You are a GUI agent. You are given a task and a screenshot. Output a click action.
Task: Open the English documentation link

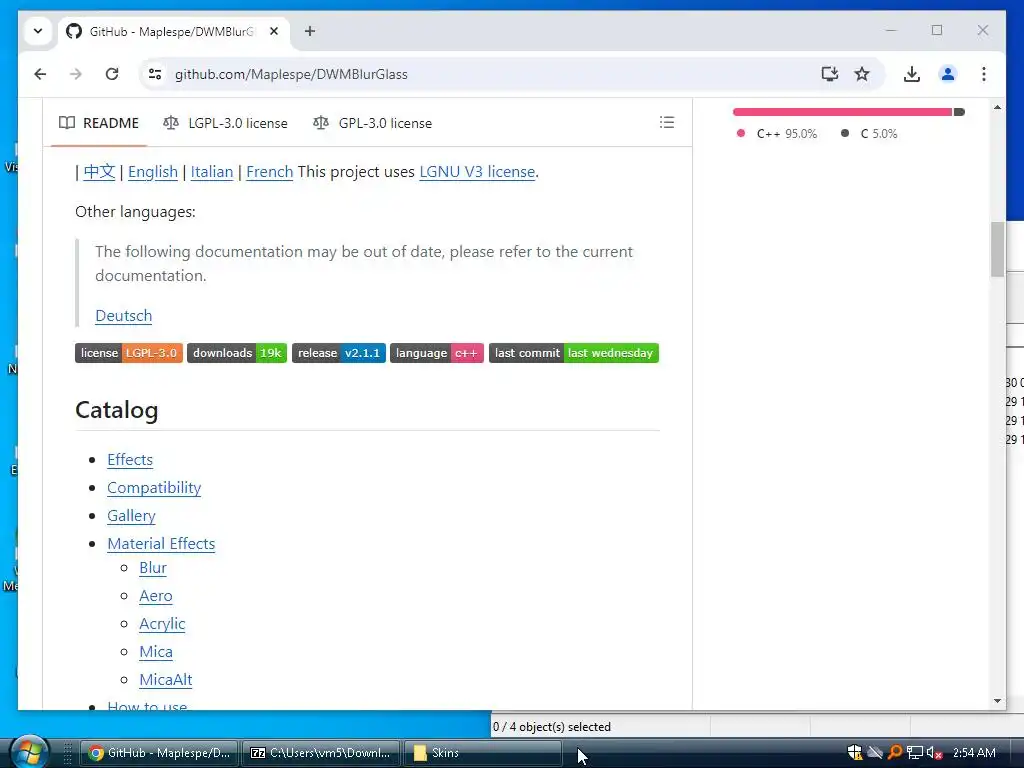pos(153,172)
